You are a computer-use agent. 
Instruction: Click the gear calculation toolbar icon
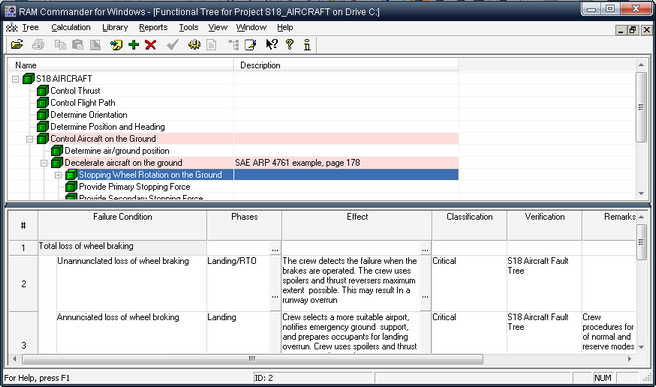coord(194,44)
